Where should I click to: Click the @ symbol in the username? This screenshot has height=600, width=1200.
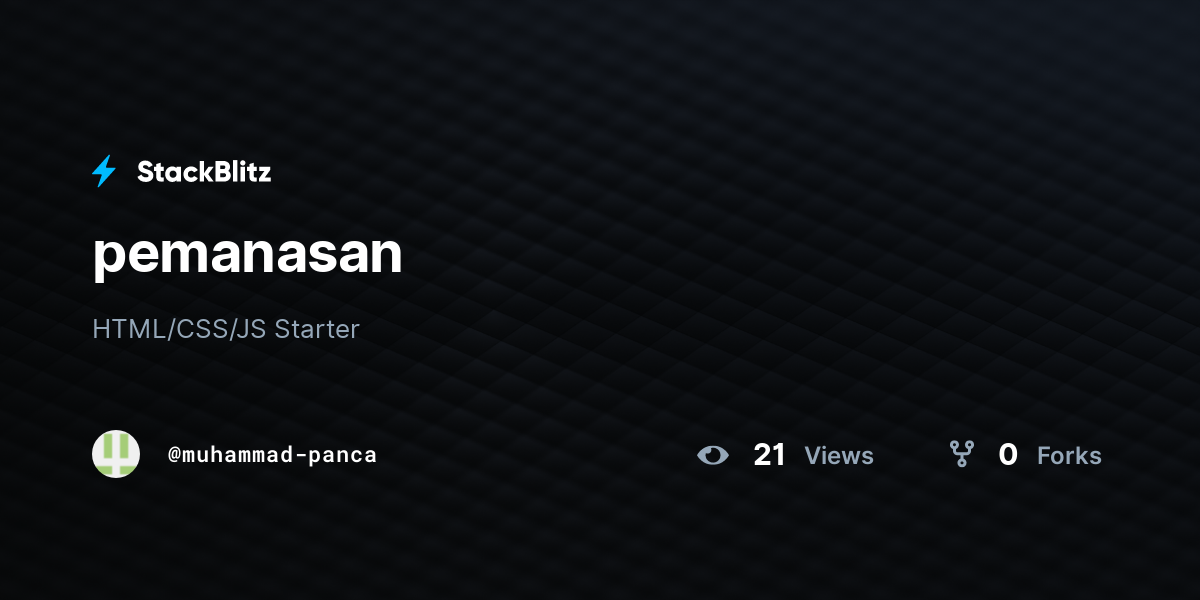coord(173,455)
